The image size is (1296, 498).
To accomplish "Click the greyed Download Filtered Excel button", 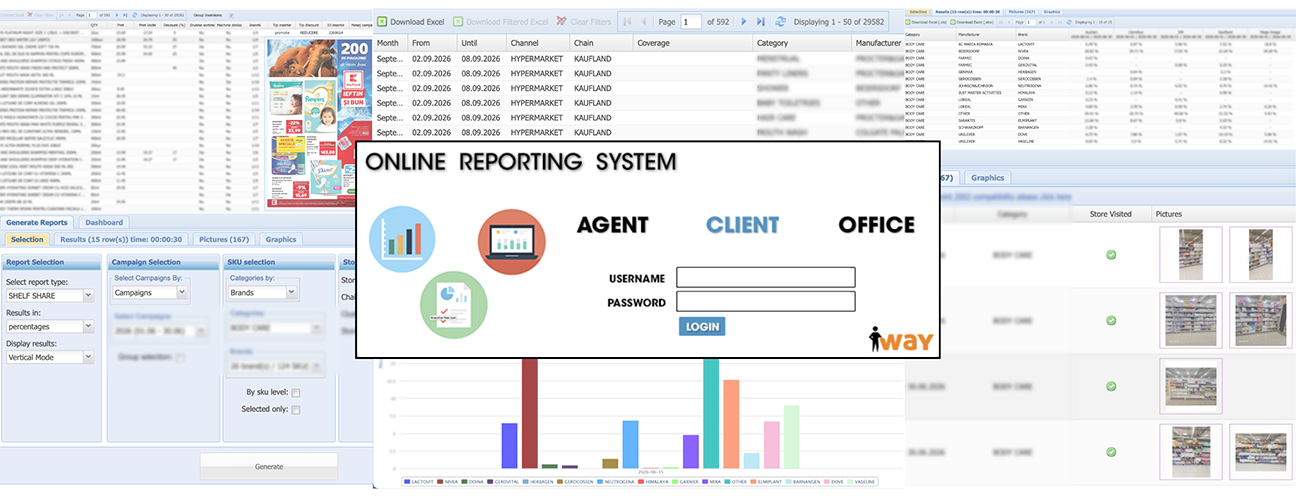I will coord(500,21).
